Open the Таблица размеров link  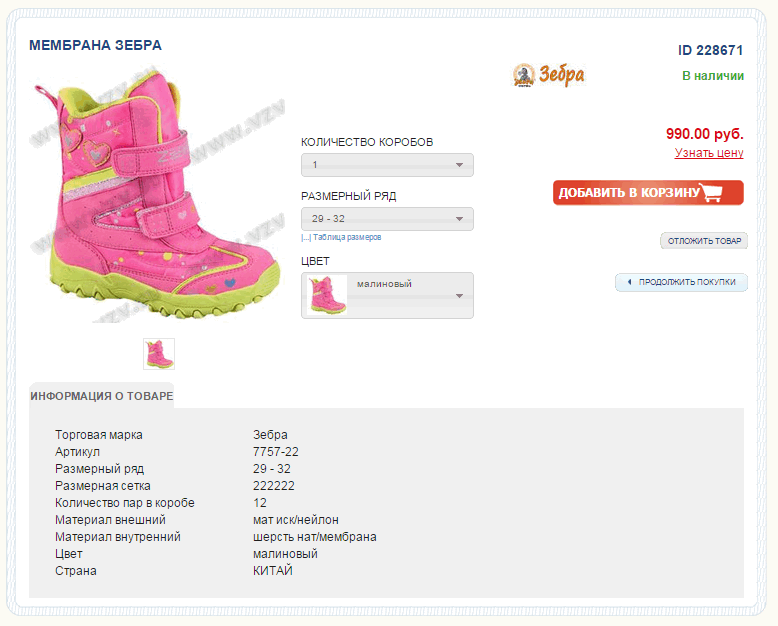point(346,238)
